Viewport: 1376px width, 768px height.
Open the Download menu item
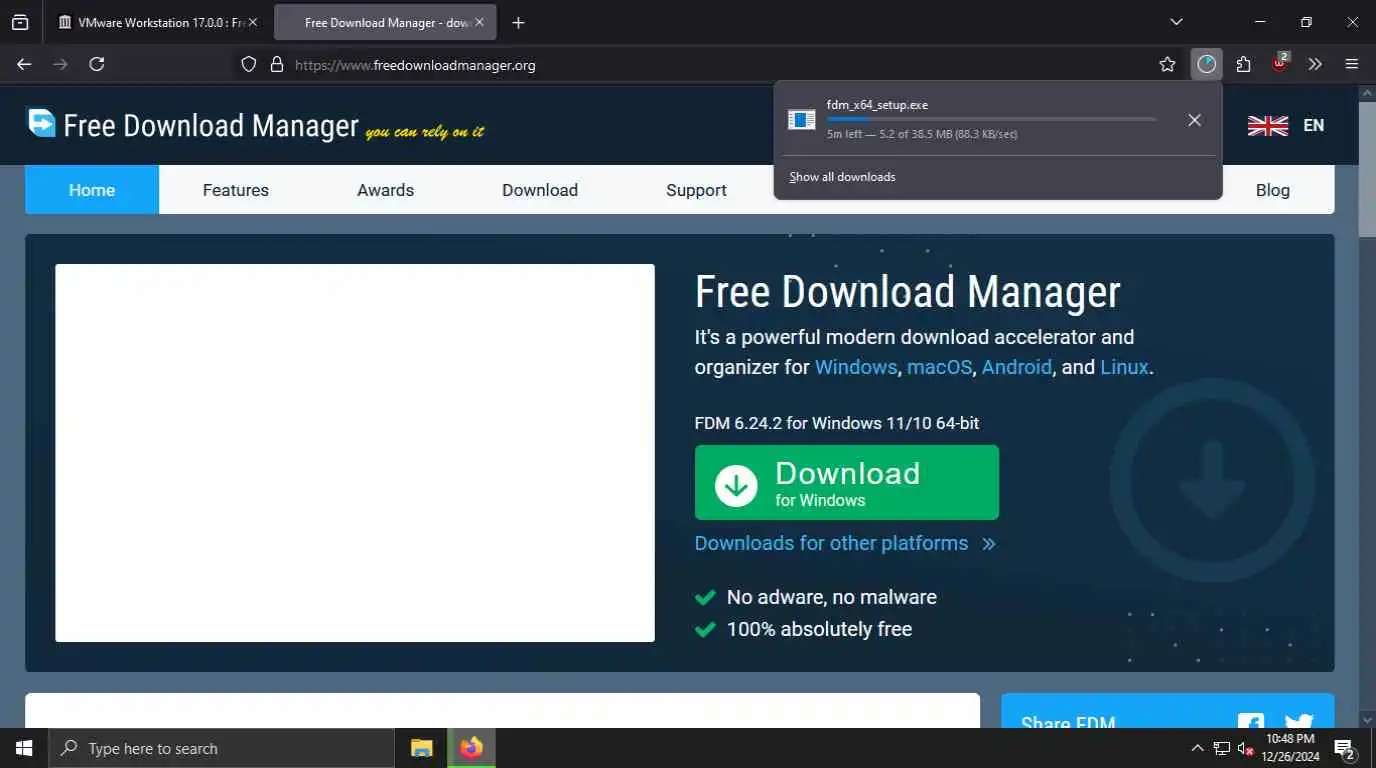(540, 190)
